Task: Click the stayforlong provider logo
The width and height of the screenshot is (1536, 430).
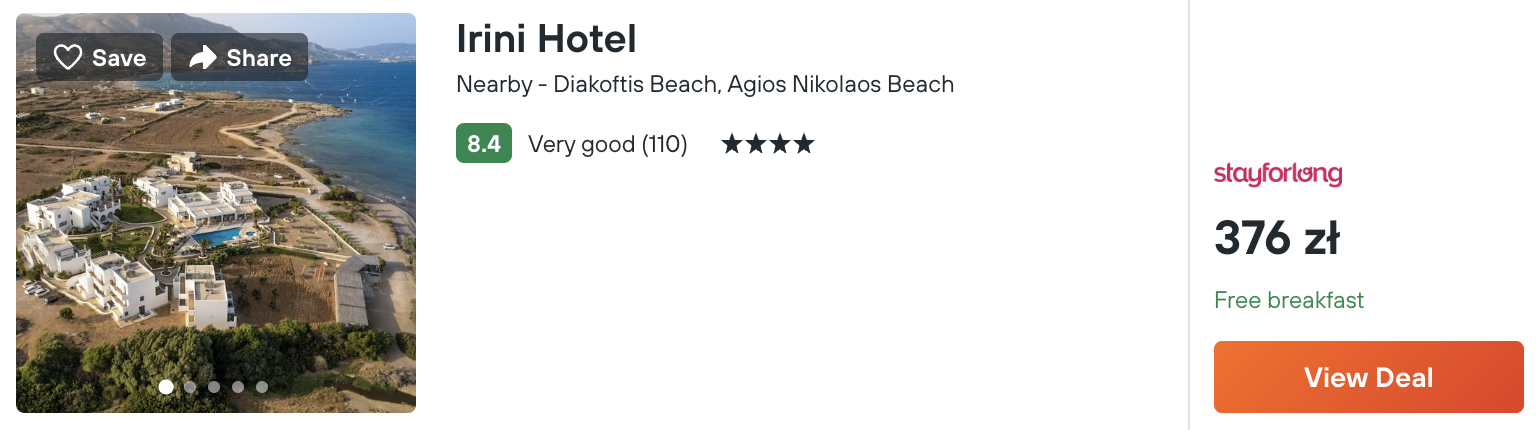Action: 1278,174
